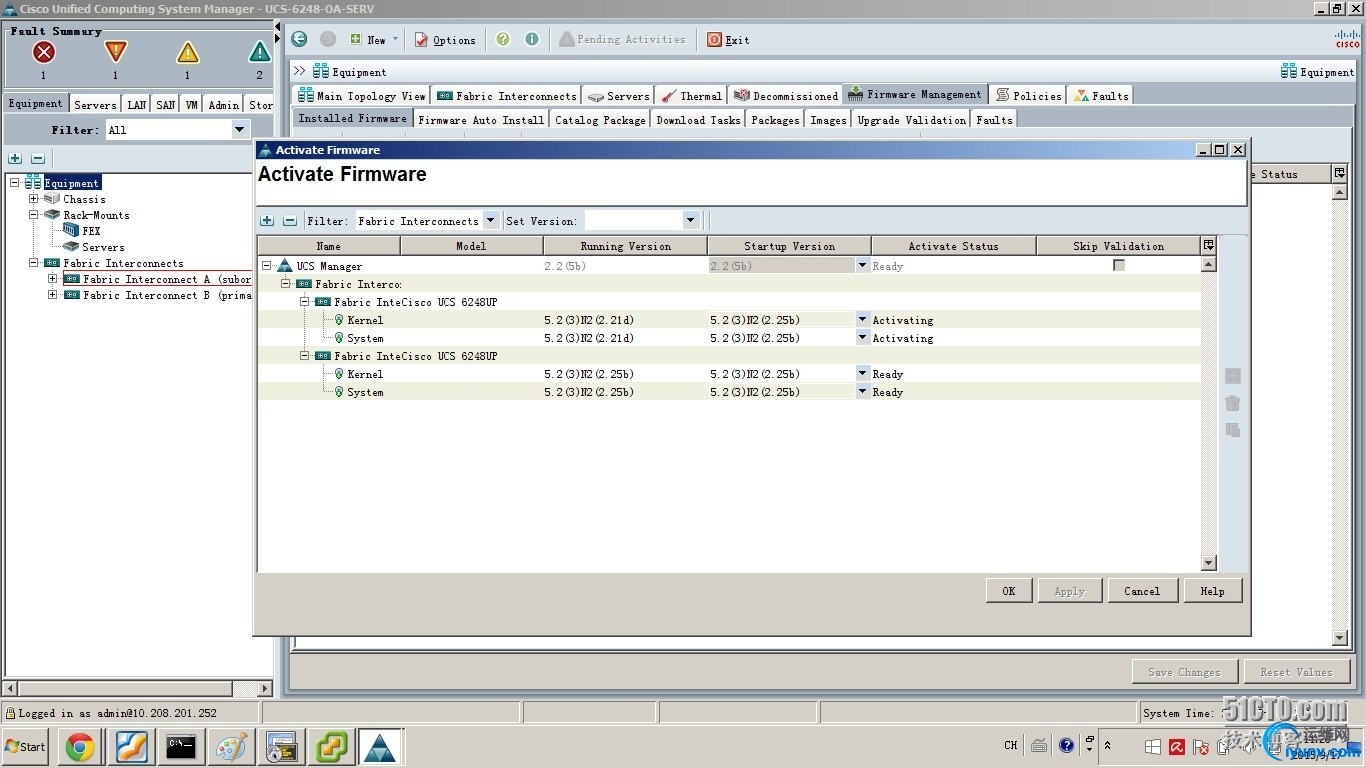Open the Fabric Interconnects filter dropdown
Screen dimensions: 1366x768
[490, 220]
